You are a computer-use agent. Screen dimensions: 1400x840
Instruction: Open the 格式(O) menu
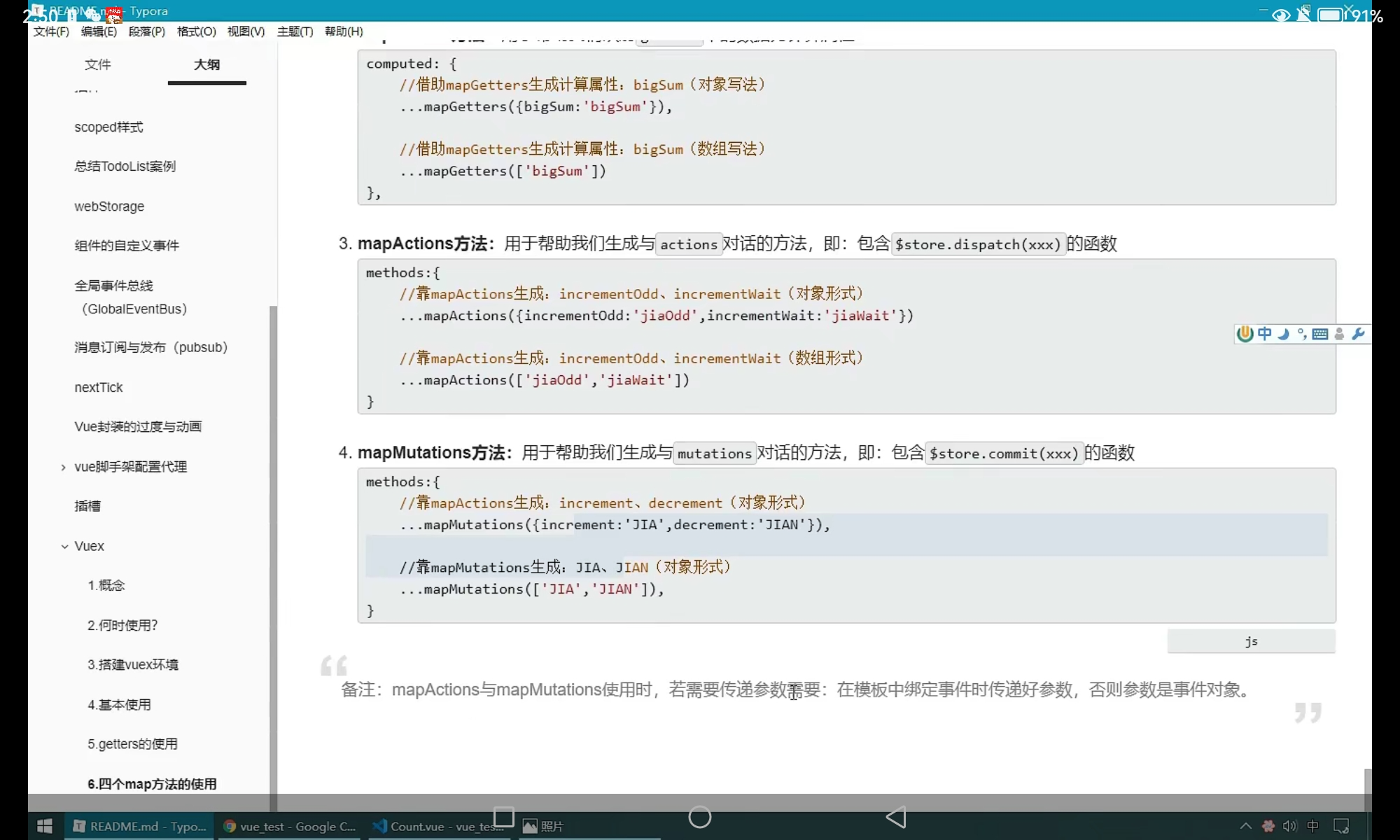pos(196,31)
